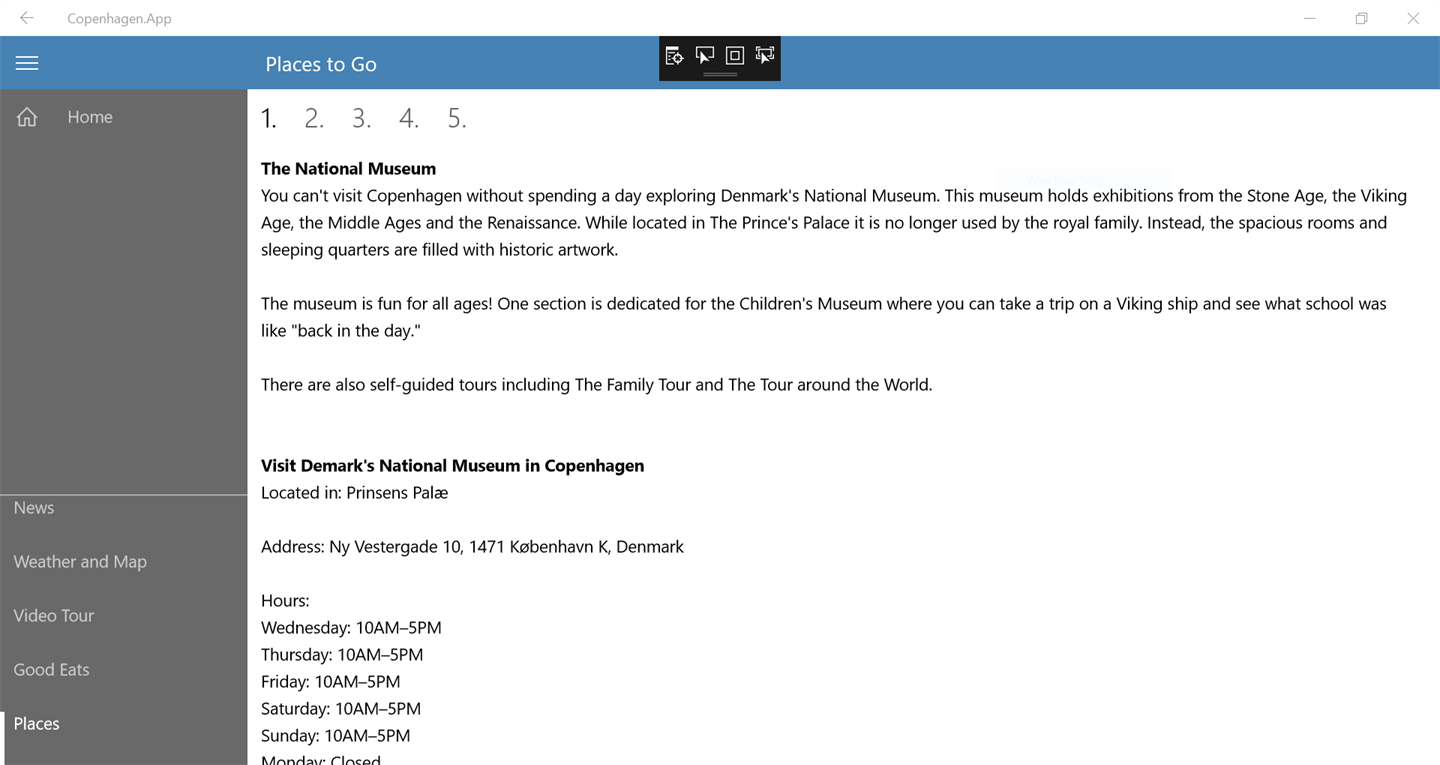
Task: Close the Copenhagen.App window
Action: point(1413,18)
